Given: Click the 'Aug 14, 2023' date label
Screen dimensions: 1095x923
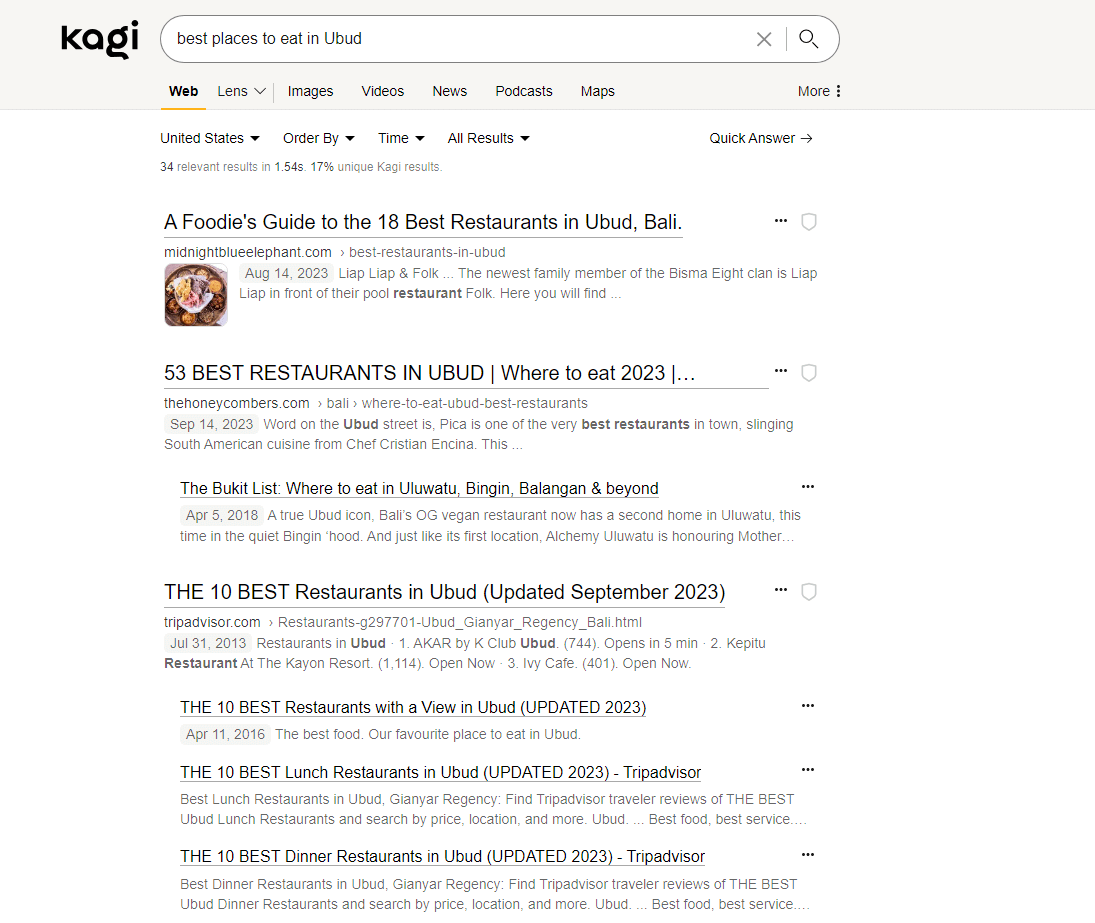Looking at the screenshot, I should pyautogui.click(x=286, y=274).
